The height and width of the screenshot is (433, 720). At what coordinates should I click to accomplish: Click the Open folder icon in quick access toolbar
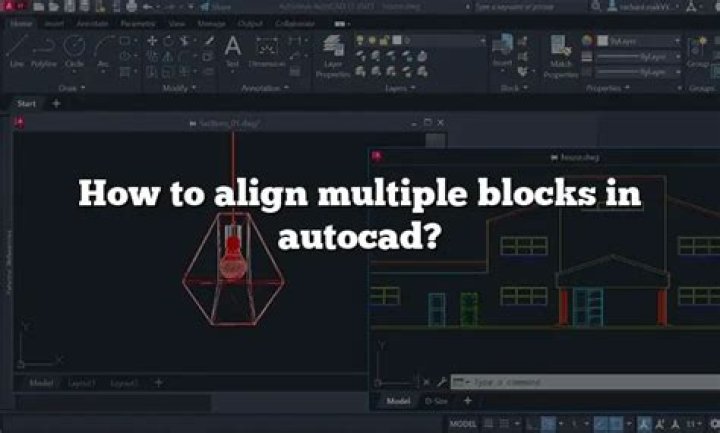pos(54,6)
